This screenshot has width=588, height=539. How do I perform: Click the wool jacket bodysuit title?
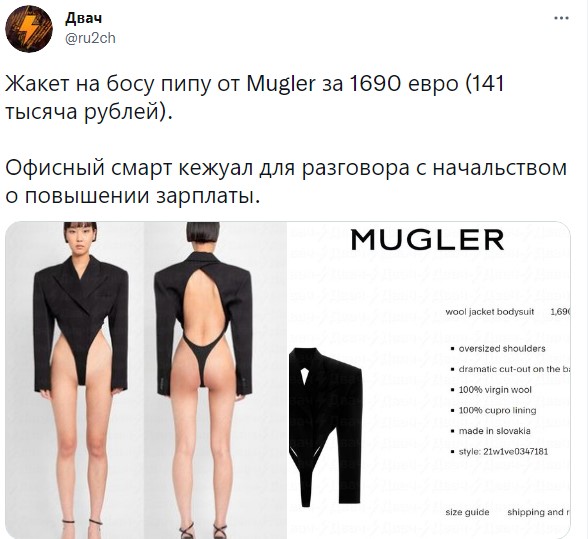[489, 312]
